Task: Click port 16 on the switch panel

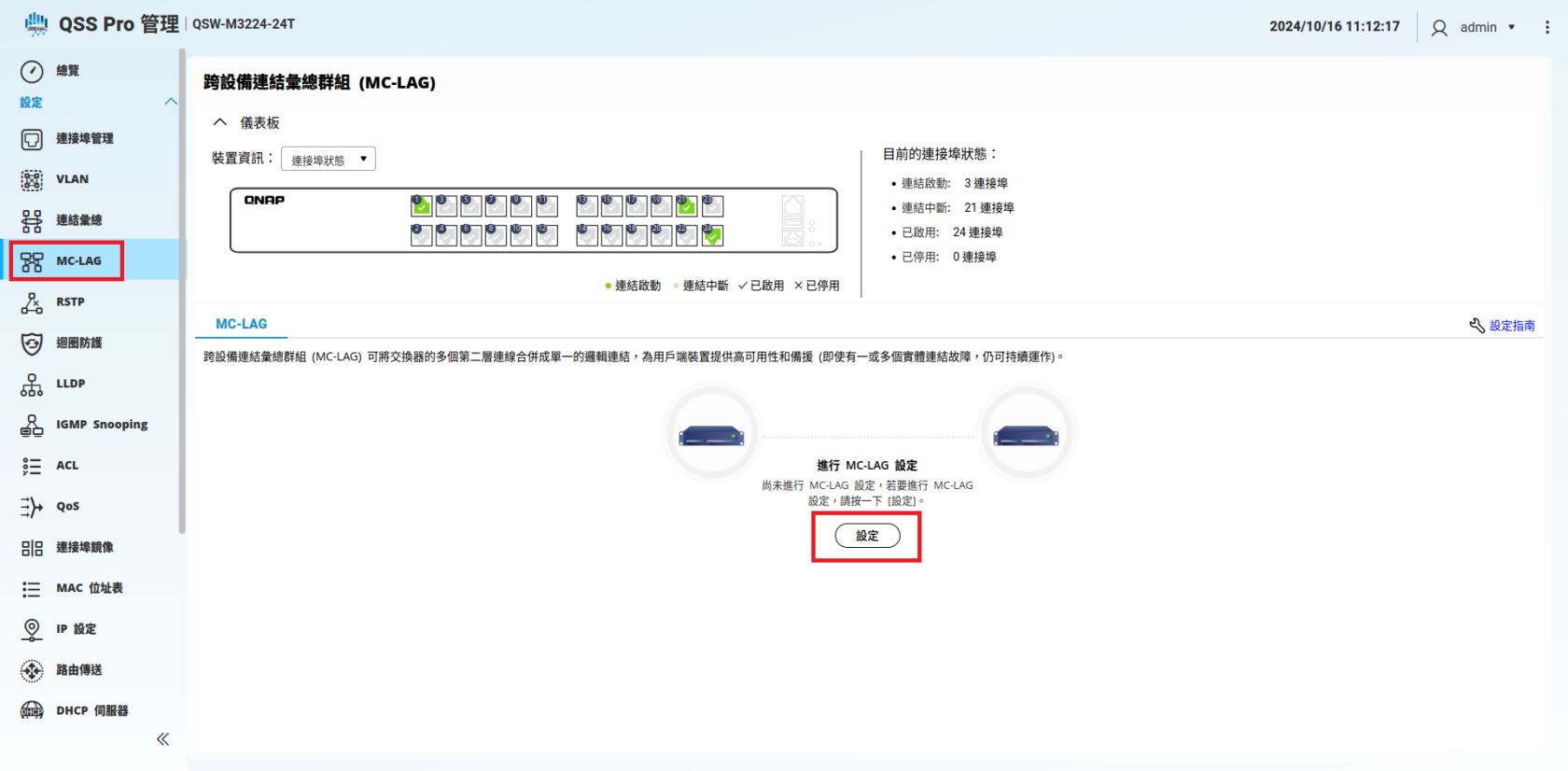Action: click(612, 235)
